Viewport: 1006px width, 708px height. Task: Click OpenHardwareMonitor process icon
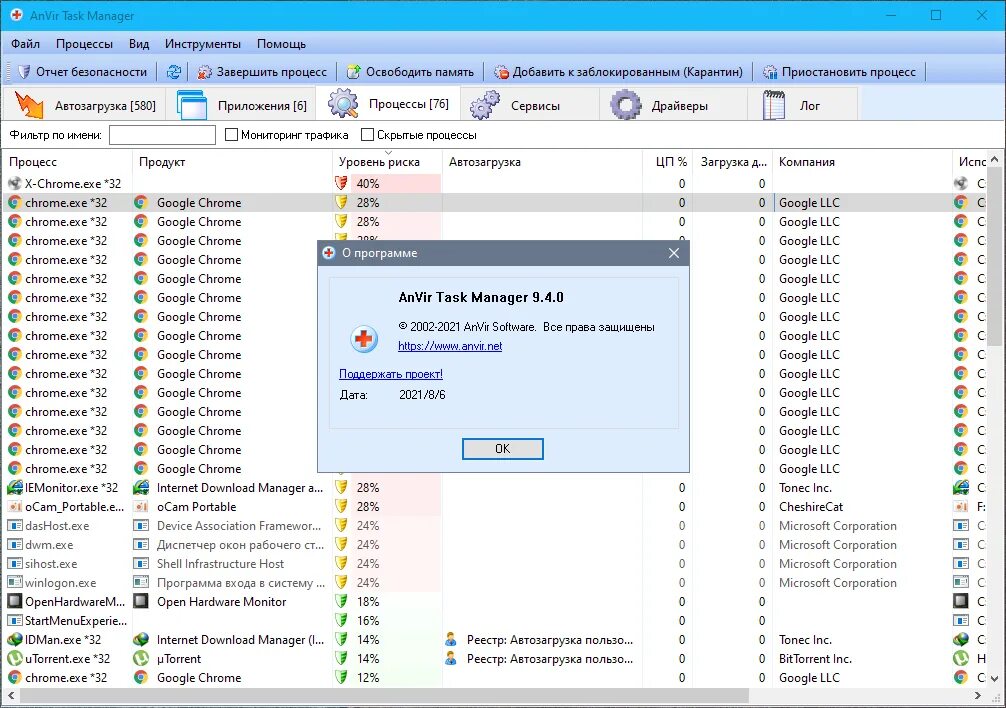tap(15, 602)
